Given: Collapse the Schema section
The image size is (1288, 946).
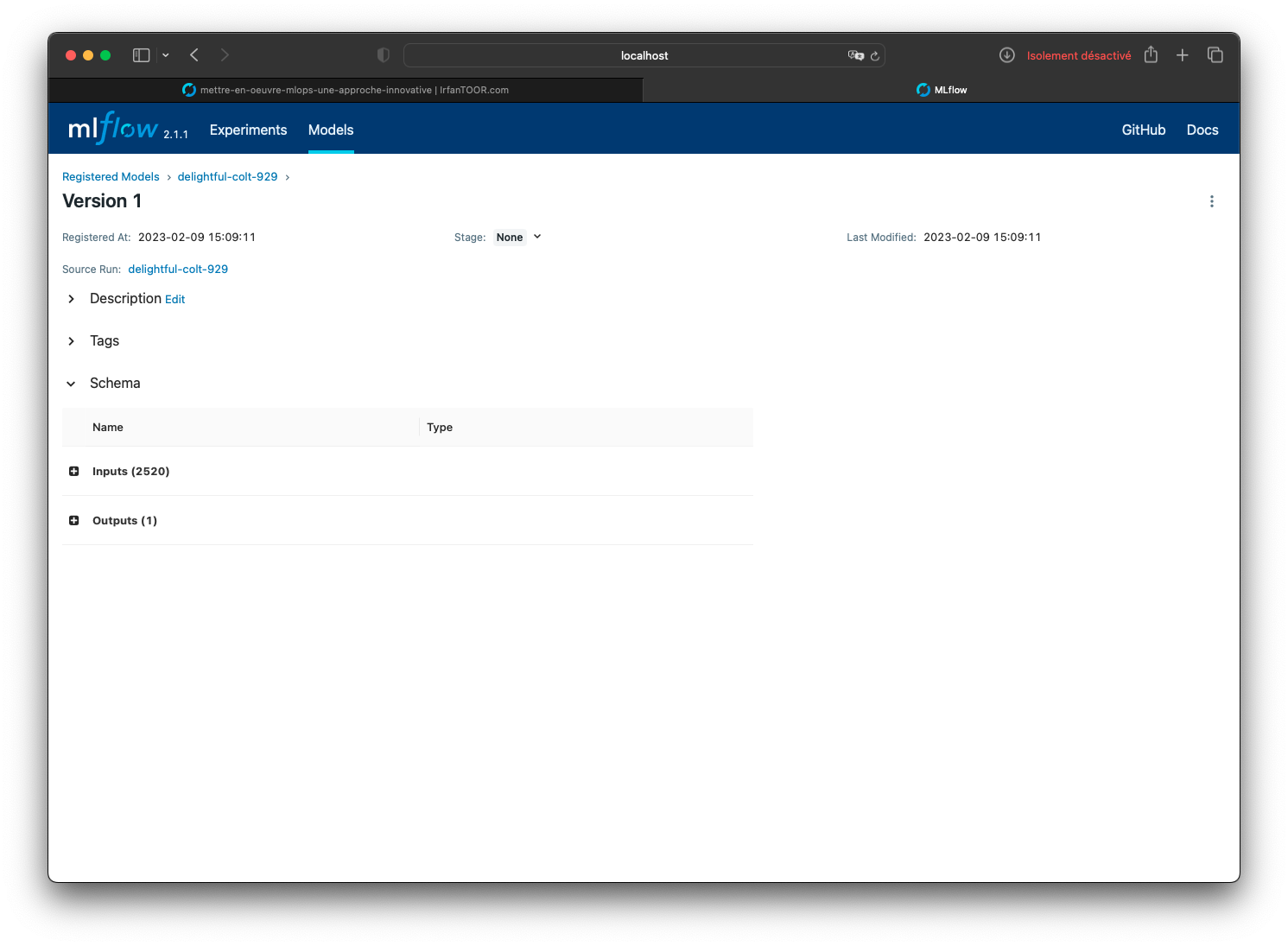Looking at the screenshot, I should pos(71,384).
